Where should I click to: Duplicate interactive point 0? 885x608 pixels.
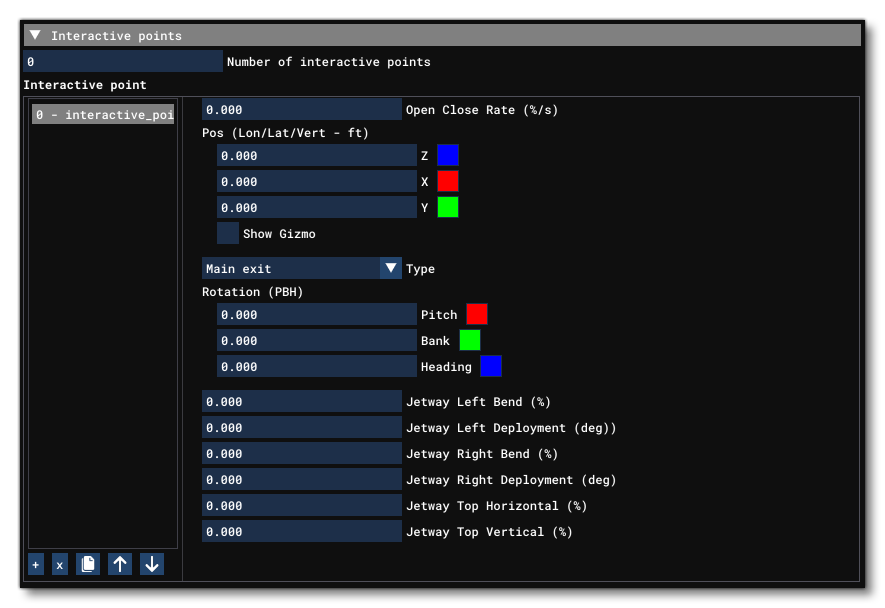tap(87, 564)
